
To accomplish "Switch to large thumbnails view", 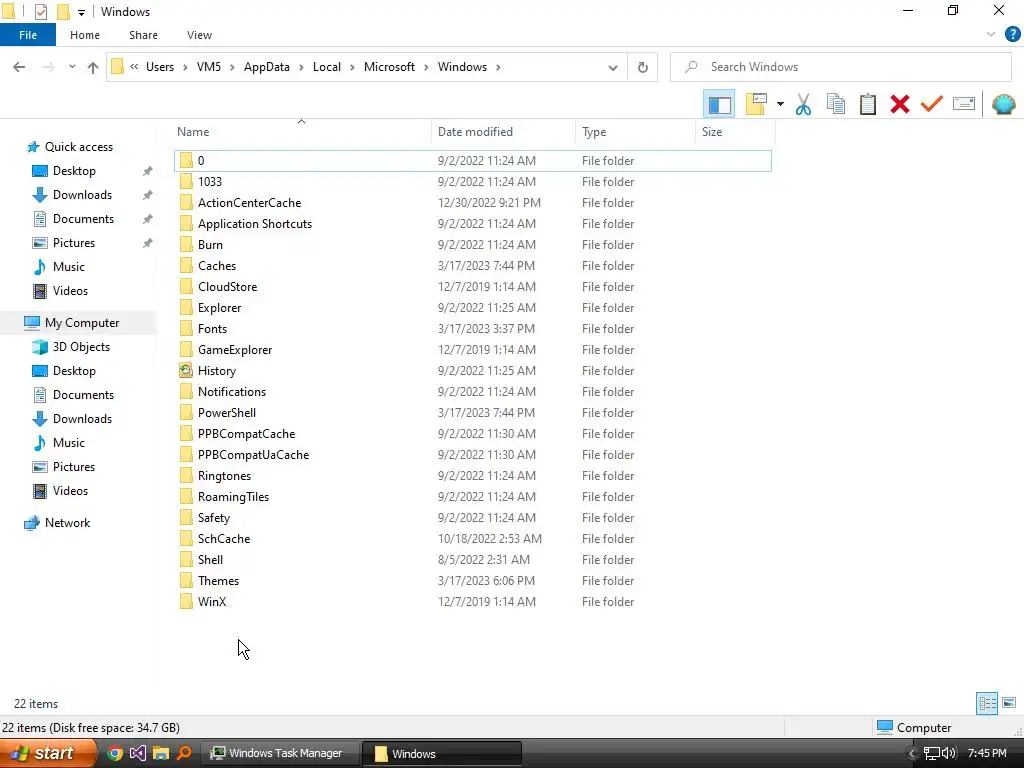I will point(1009,703).
